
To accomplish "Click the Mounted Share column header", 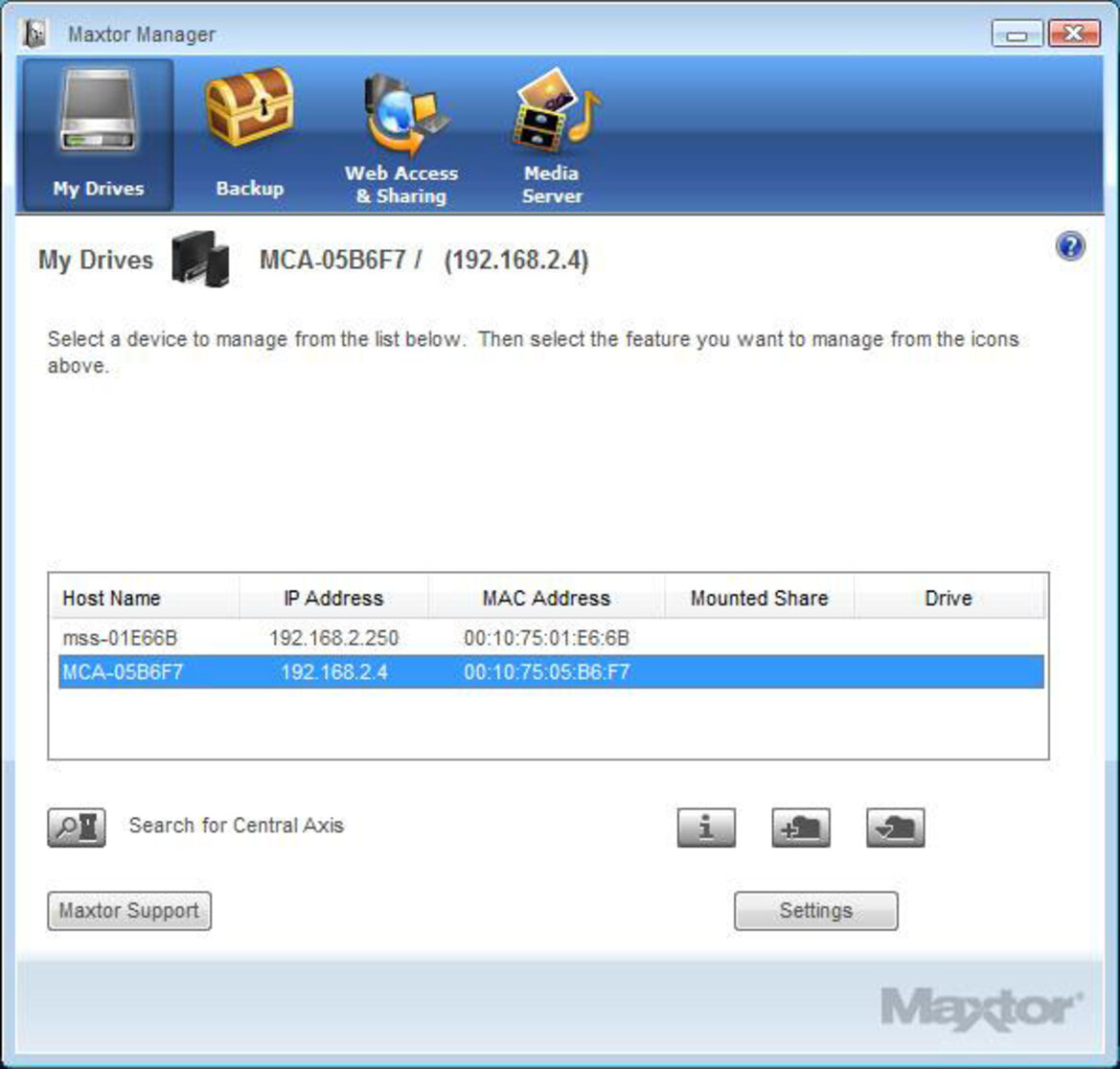I will coord(760,598).
